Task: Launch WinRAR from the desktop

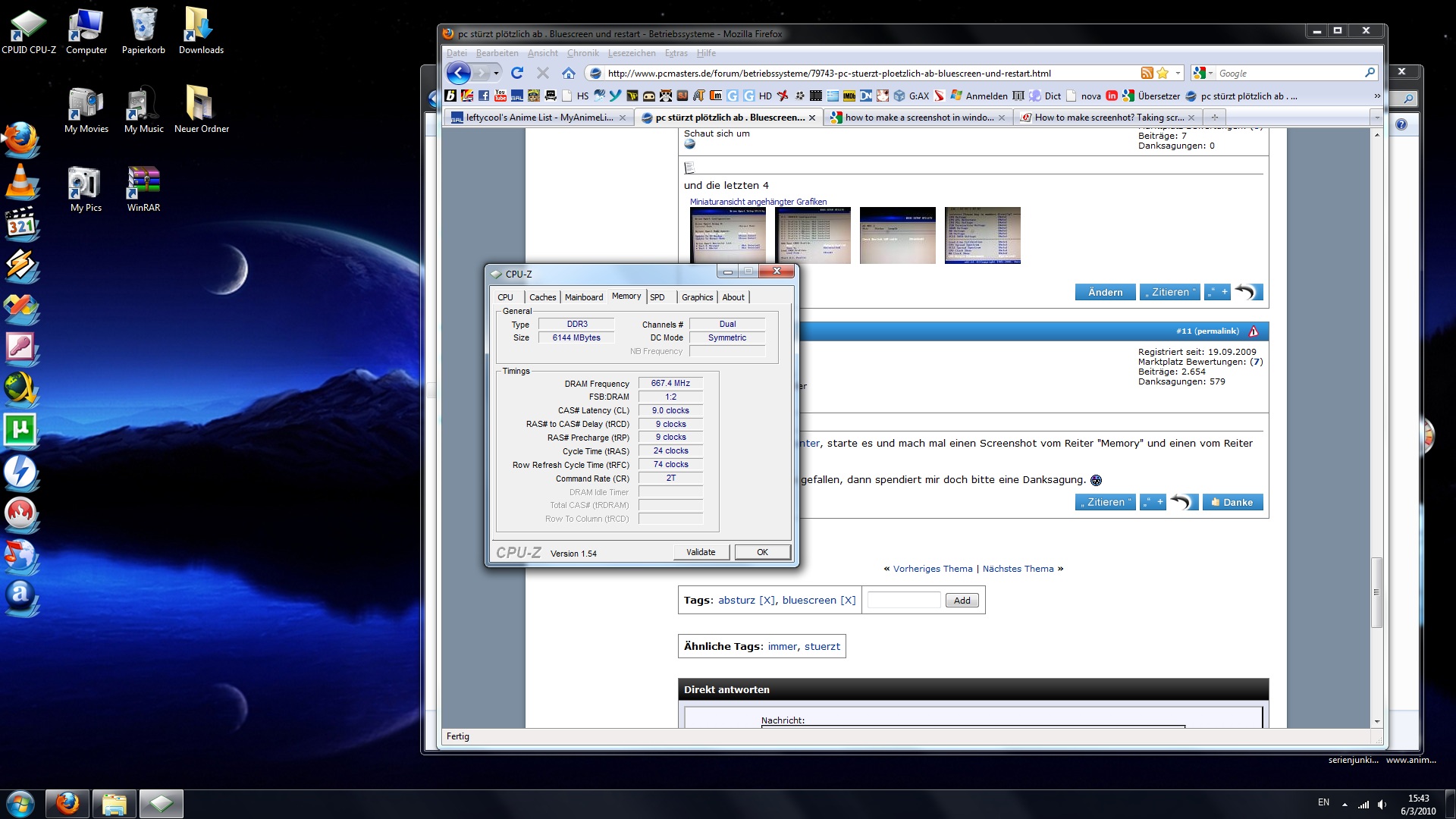Action: click(143, 189)
